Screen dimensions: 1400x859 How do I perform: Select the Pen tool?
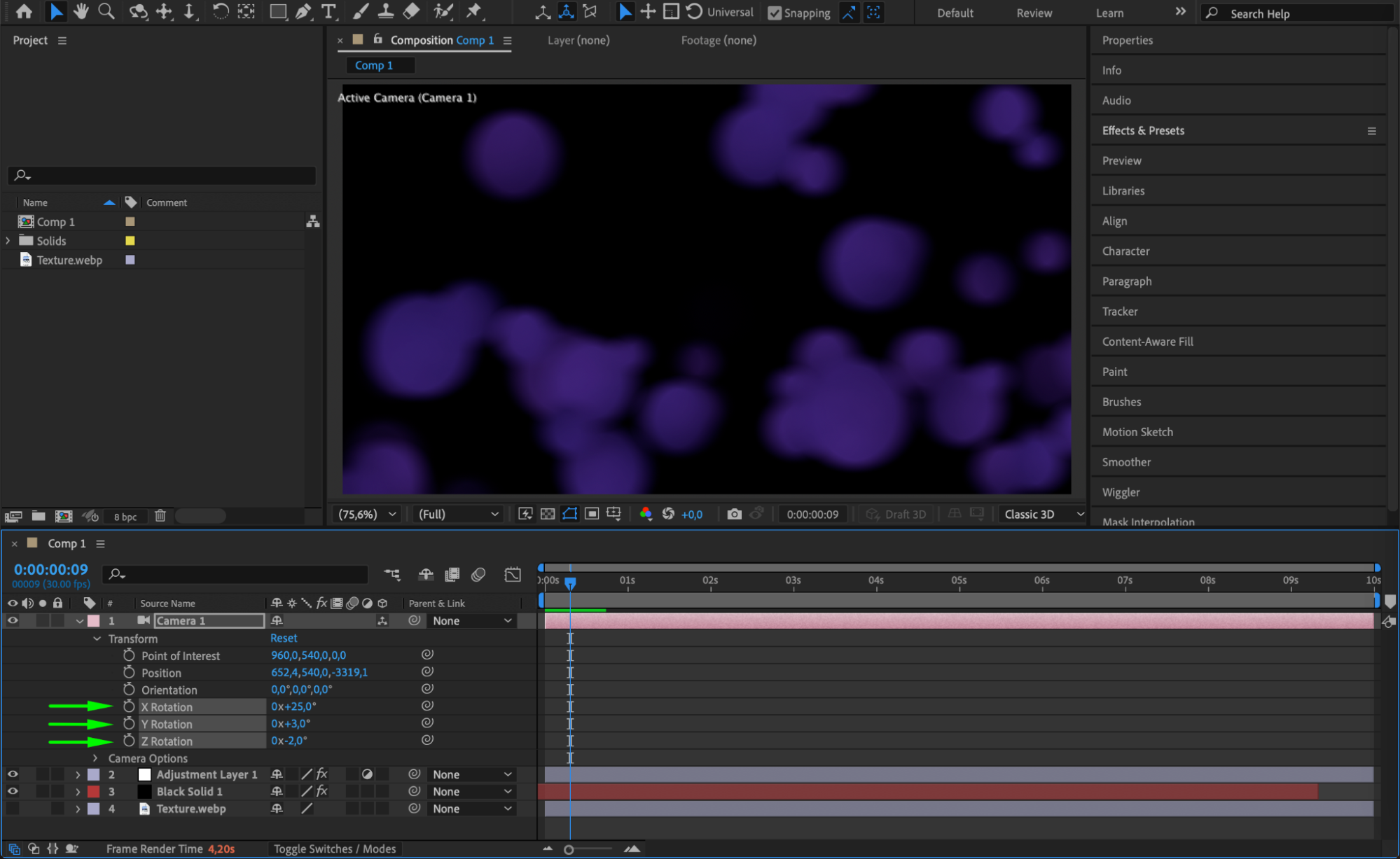tap(303, 11)
